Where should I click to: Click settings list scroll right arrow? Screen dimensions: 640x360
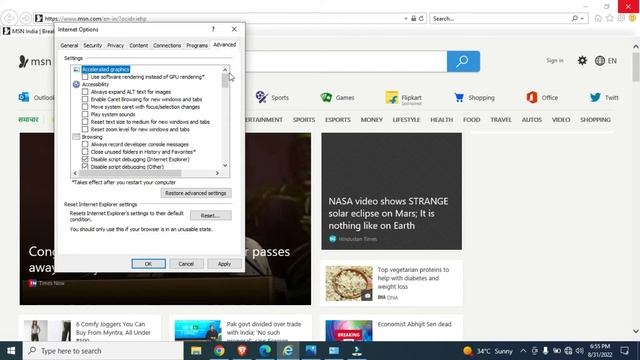(x=217, y=173)
